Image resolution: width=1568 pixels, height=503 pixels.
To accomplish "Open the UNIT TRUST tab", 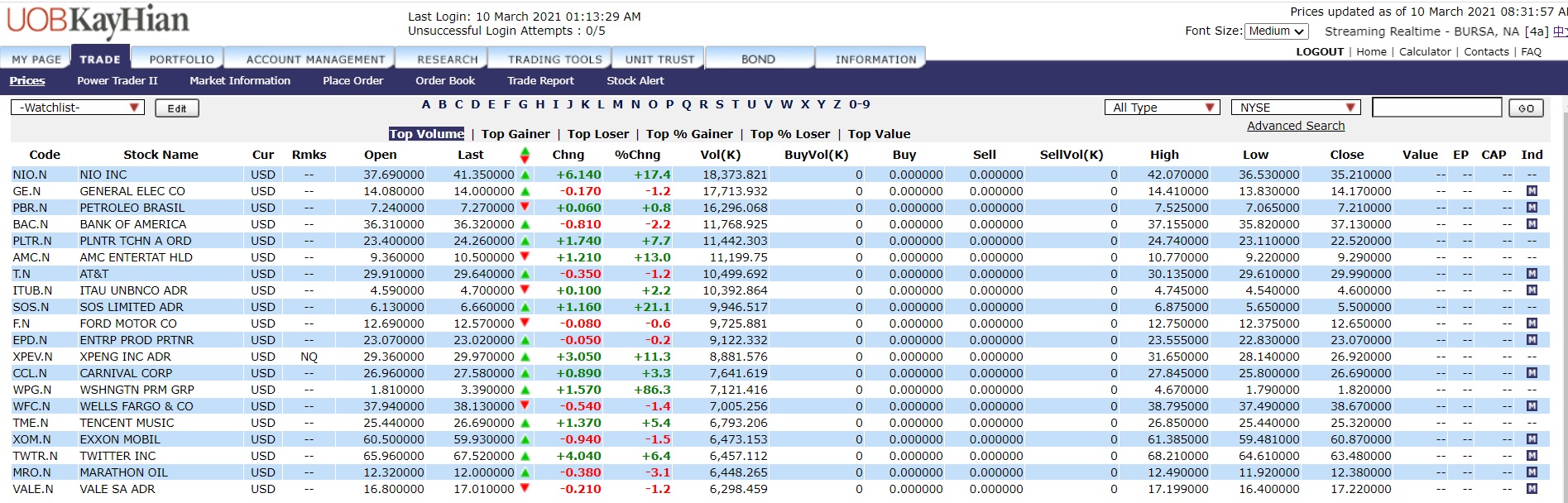I will (659, 60).
